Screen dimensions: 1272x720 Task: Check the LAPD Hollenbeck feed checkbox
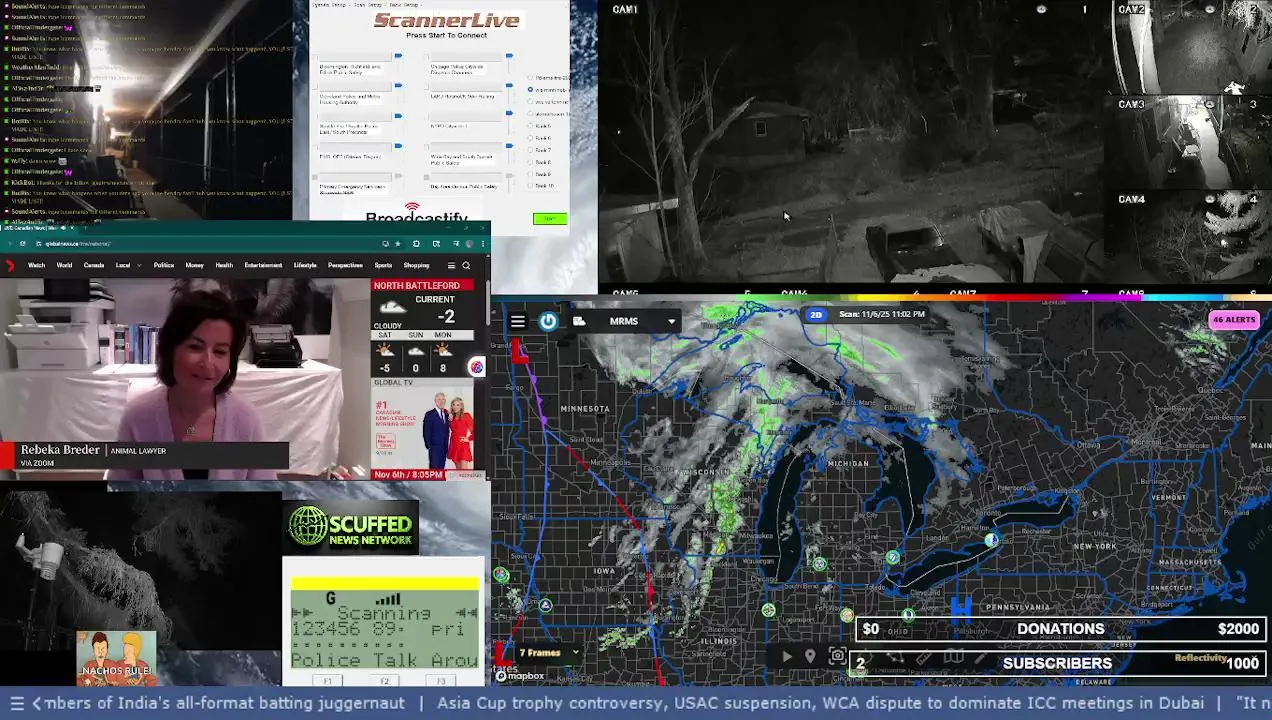tap(426, 87)
